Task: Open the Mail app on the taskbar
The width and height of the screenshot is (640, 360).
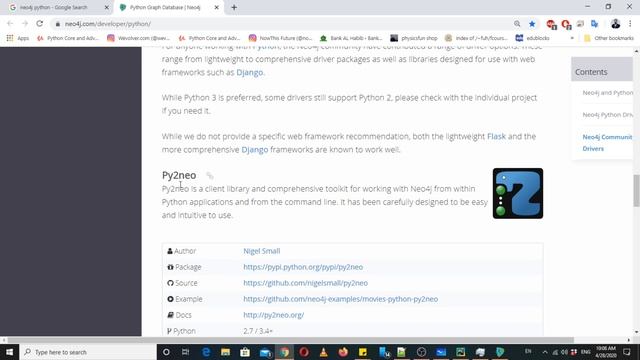Action: pos(265,352)
